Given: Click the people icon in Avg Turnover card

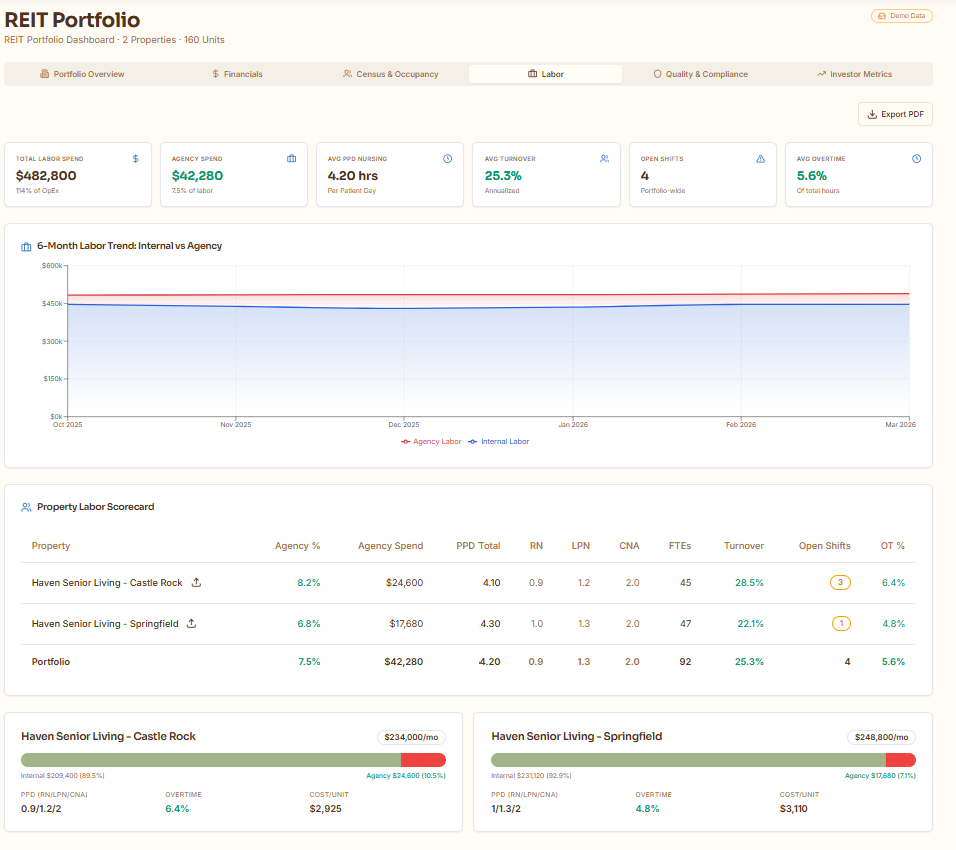Looking at the screenshot, I should coord(604,158).
